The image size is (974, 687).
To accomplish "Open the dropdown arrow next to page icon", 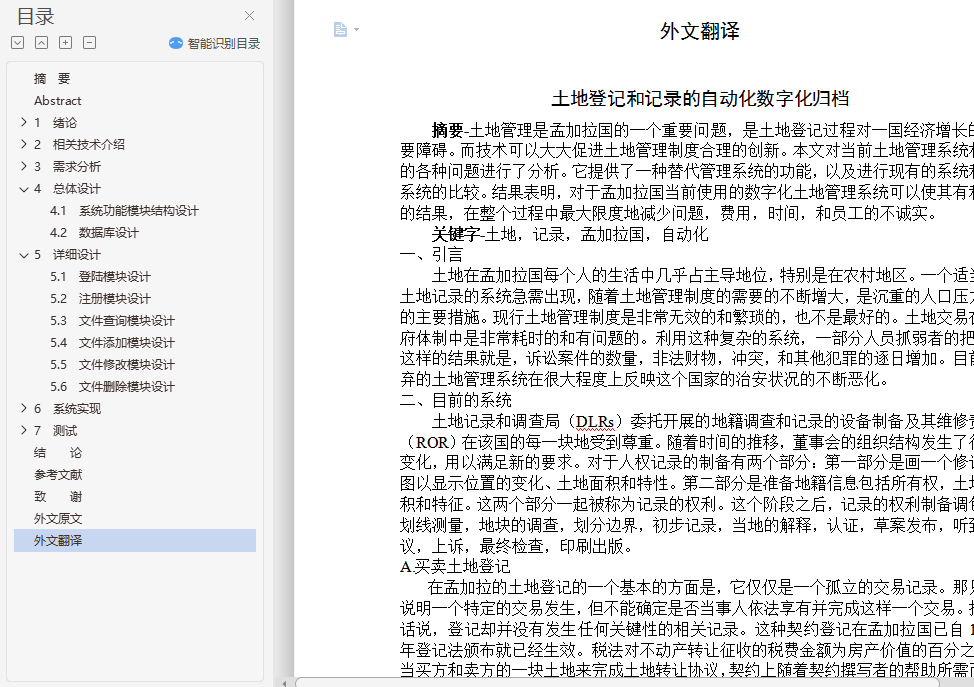I will pyautogui.click(x=356, y=29).
